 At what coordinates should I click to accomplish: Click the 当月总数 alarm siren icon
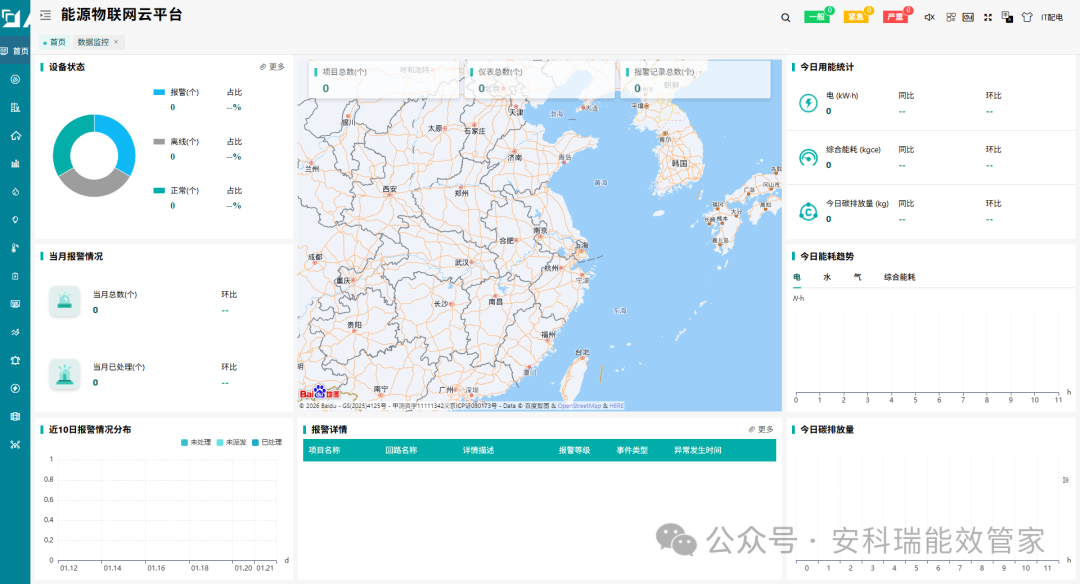click(65, 302)
